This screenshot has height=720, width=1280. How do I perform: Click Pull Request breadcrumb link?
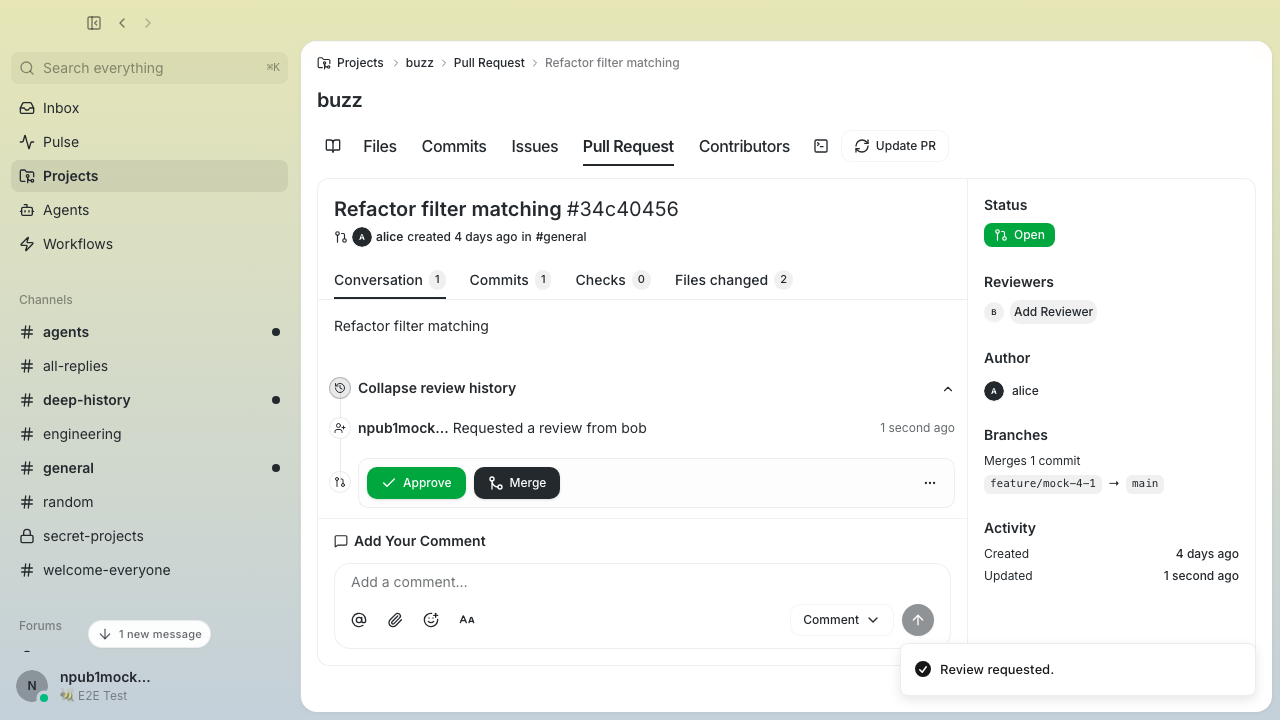[489, 63]
